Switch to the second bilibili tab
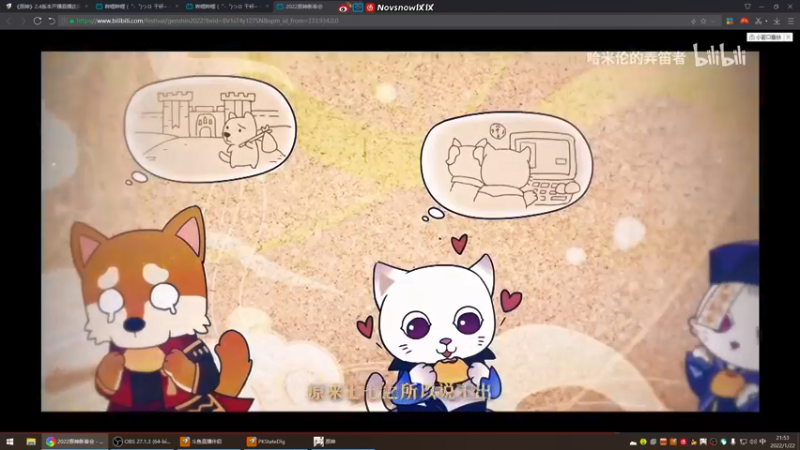The height and width of the screenshot is (450, 800). point(136,7)
